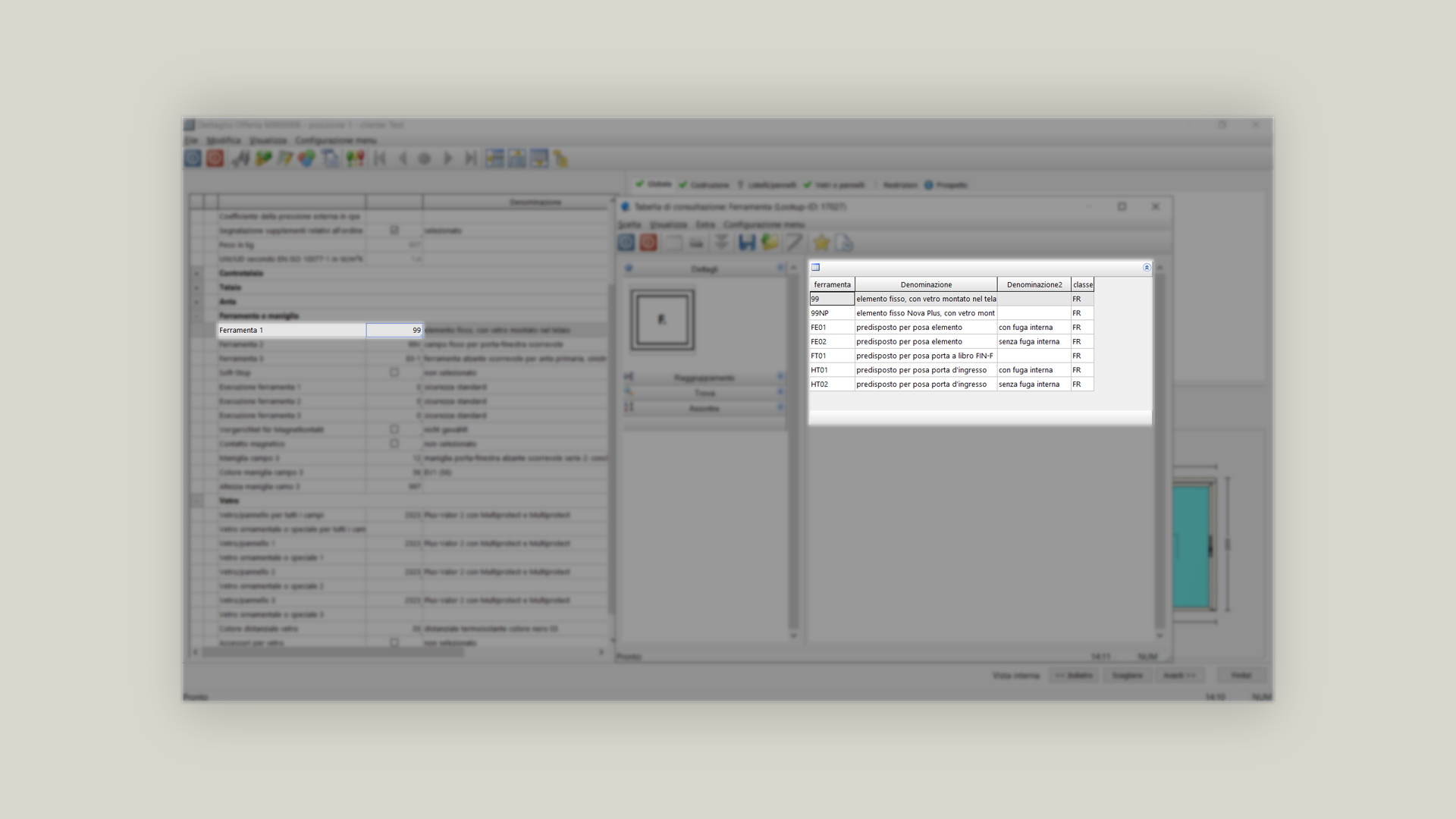Click the 'Avanti >>' button
The image size is (1456, 819).
(x=1180, y=675)
